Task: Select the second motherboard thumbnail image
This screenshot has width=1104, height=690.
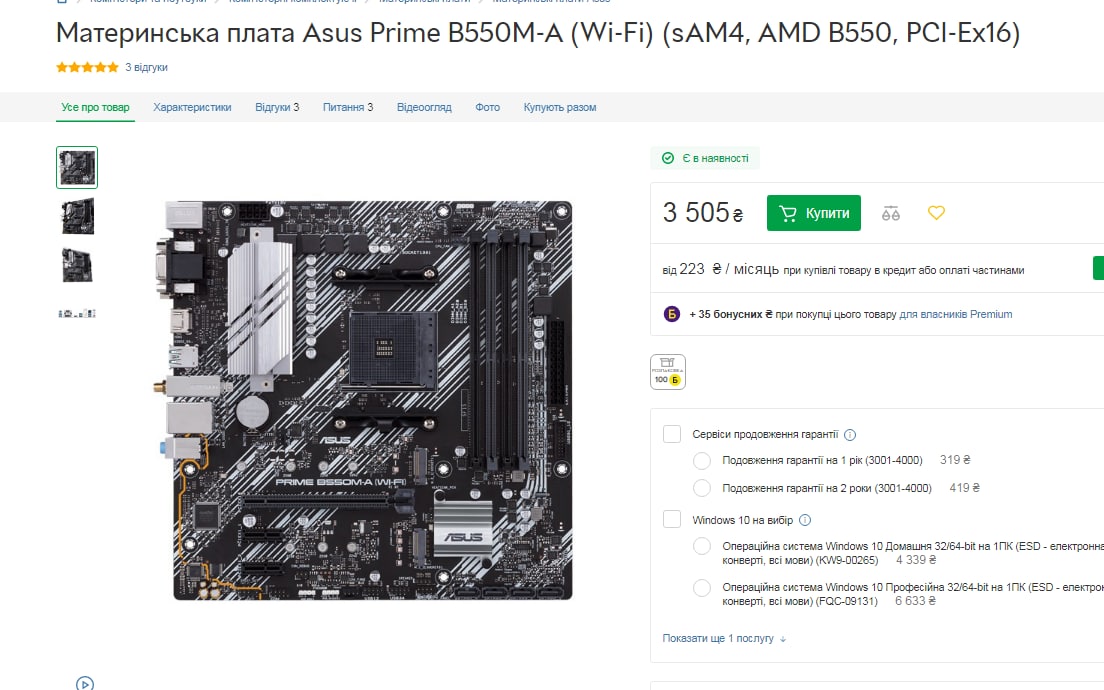Action: (x=77, y=216)
